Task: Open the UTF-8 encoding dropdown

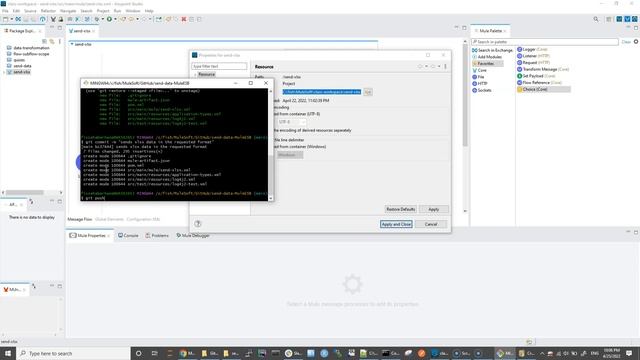Action: 291,122
